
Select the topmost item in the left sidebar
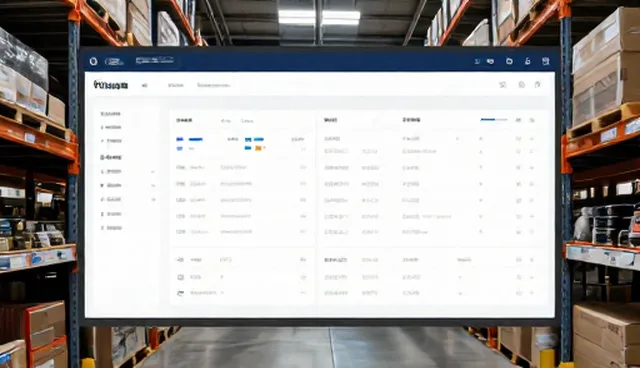point(110,113)
